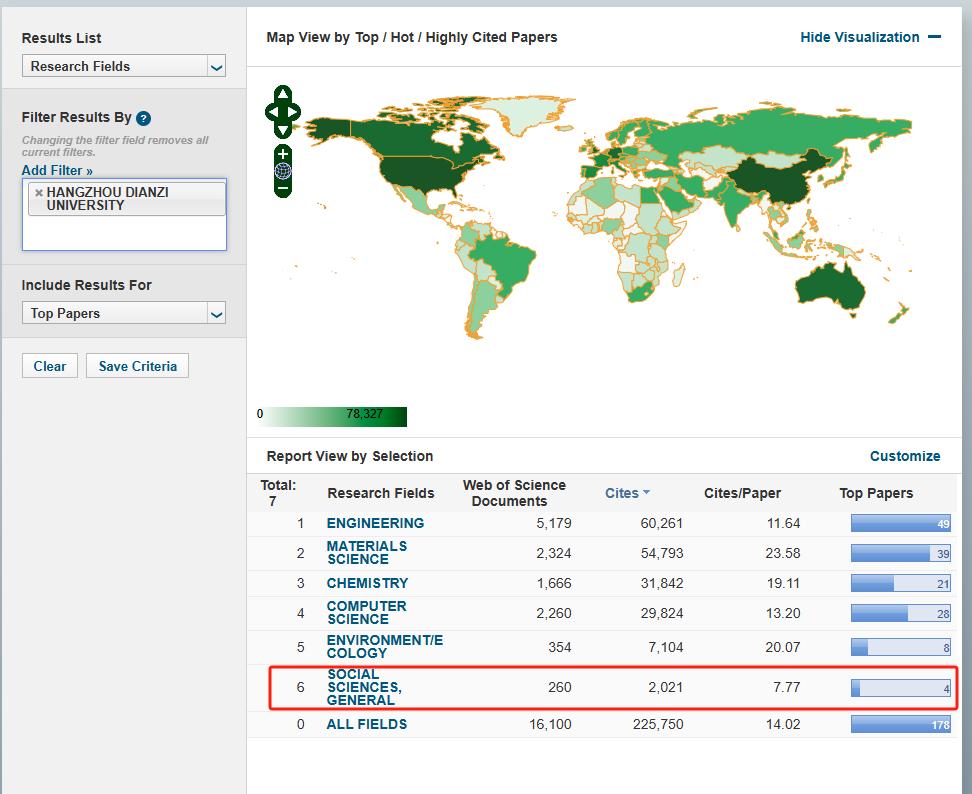Reset map to full world extent

tap(283, 170)
